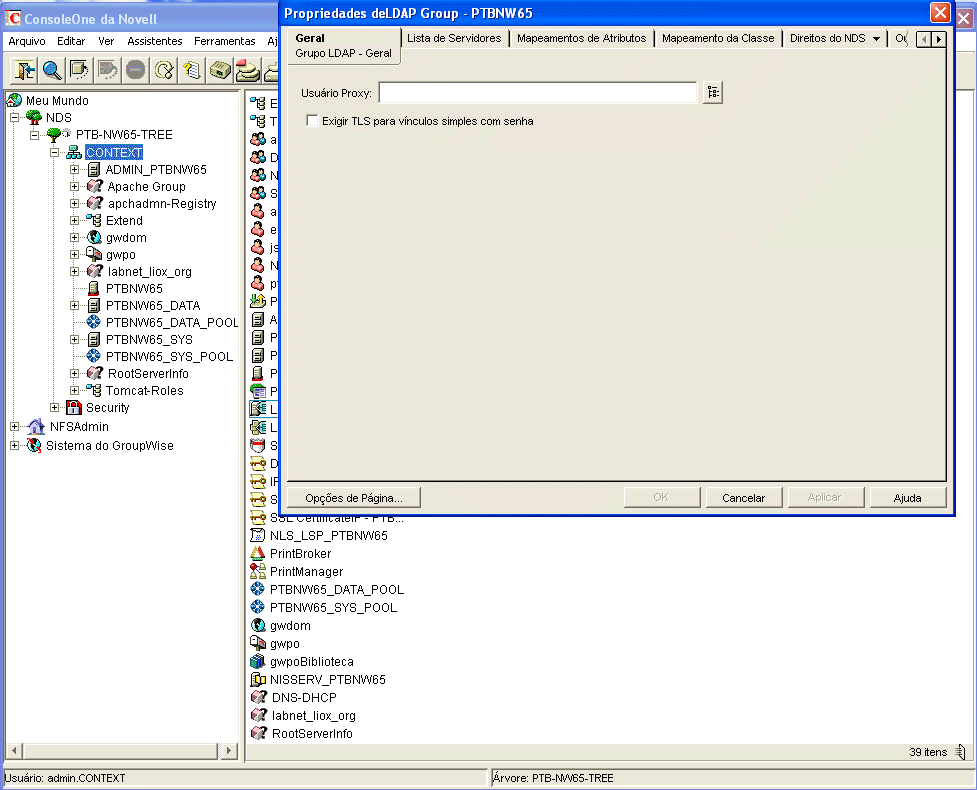The width and height of the screenshot is (977, 790).
Task: Expand the Tomcat-Roles node
Action: [75, 391]
